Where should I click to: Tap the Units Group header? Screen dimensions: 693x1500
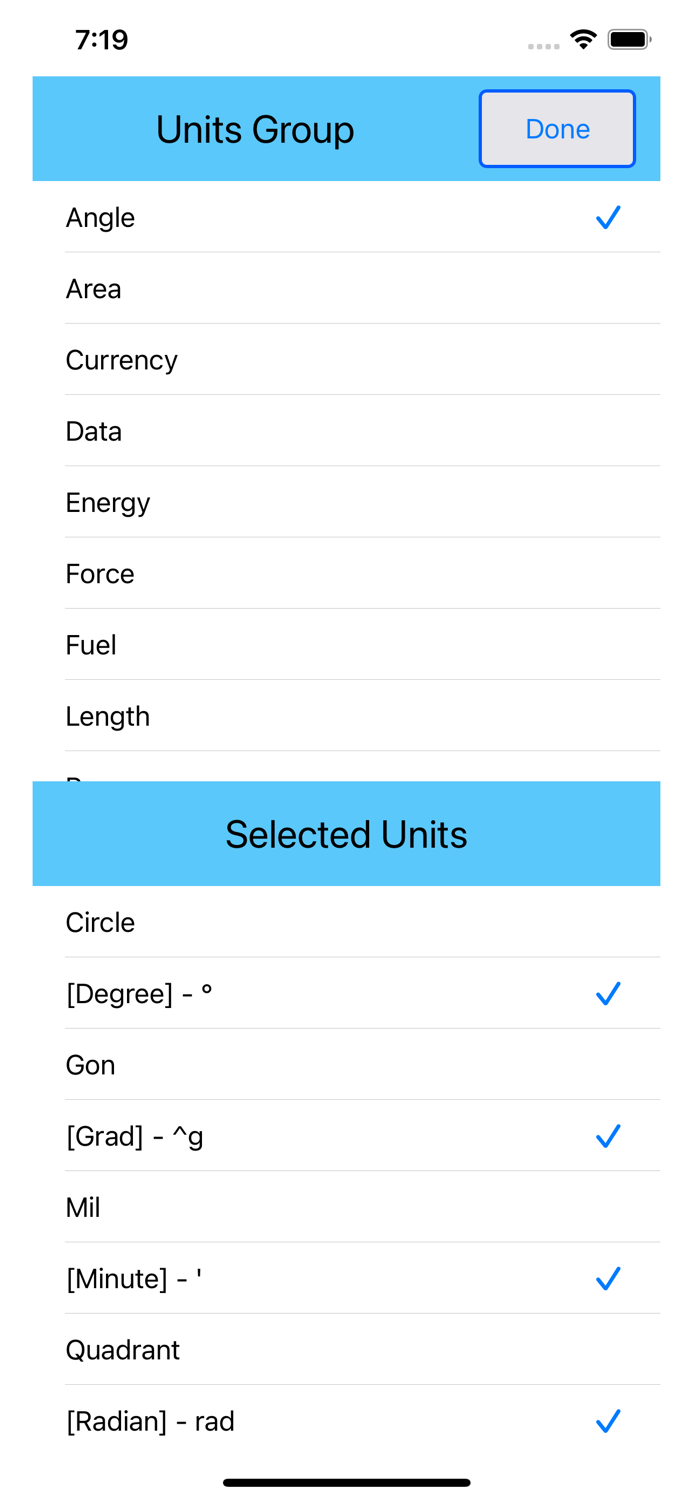(254, 129)
